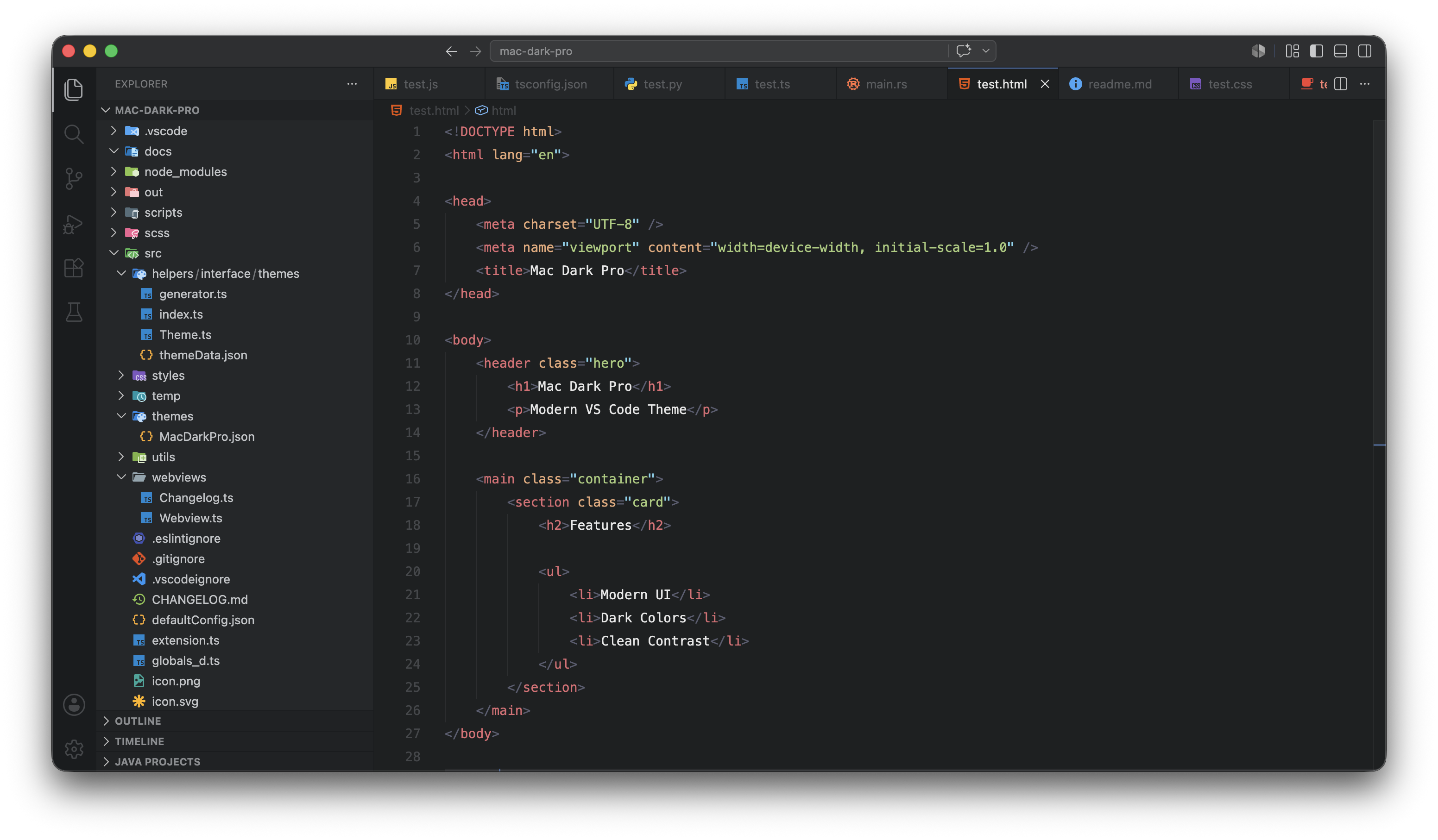The width and height of the screenshot is (1438, 840).
Task: Switch to the test.py tab
Action: pyautogui.click(x=669, y=84)
